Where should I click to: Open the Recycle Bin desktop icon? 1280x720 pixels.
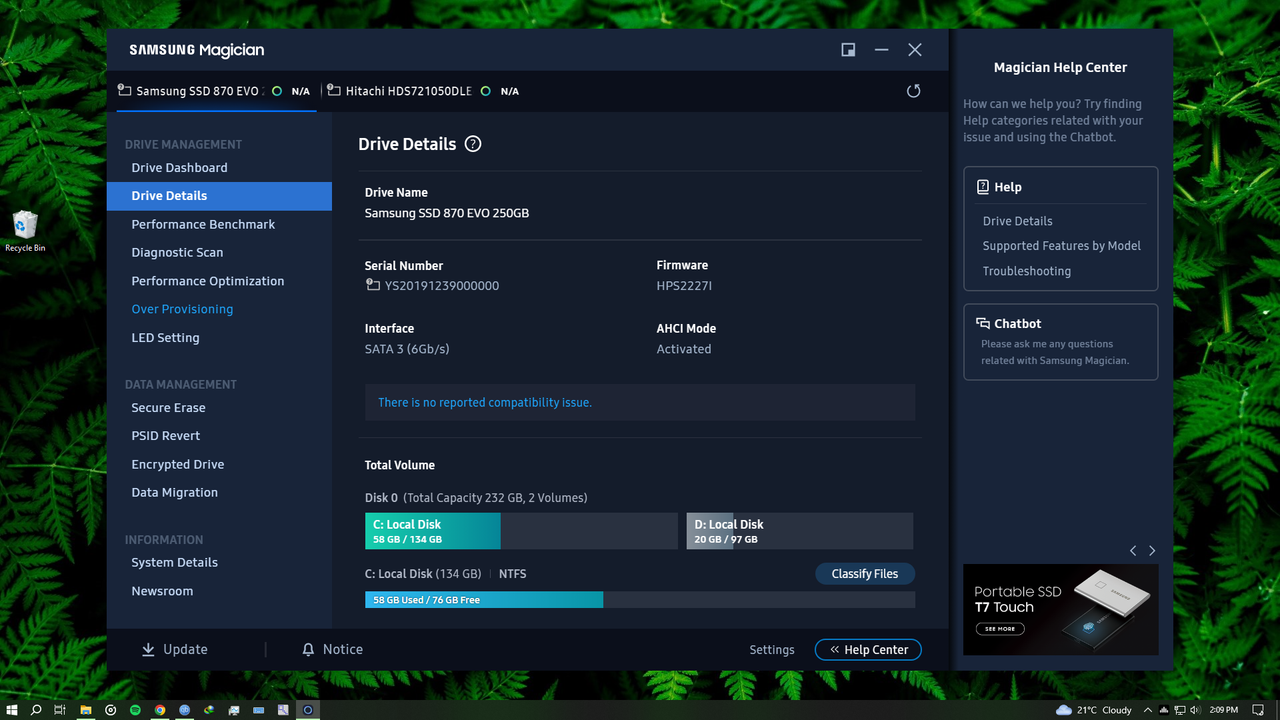coord(25,231)
